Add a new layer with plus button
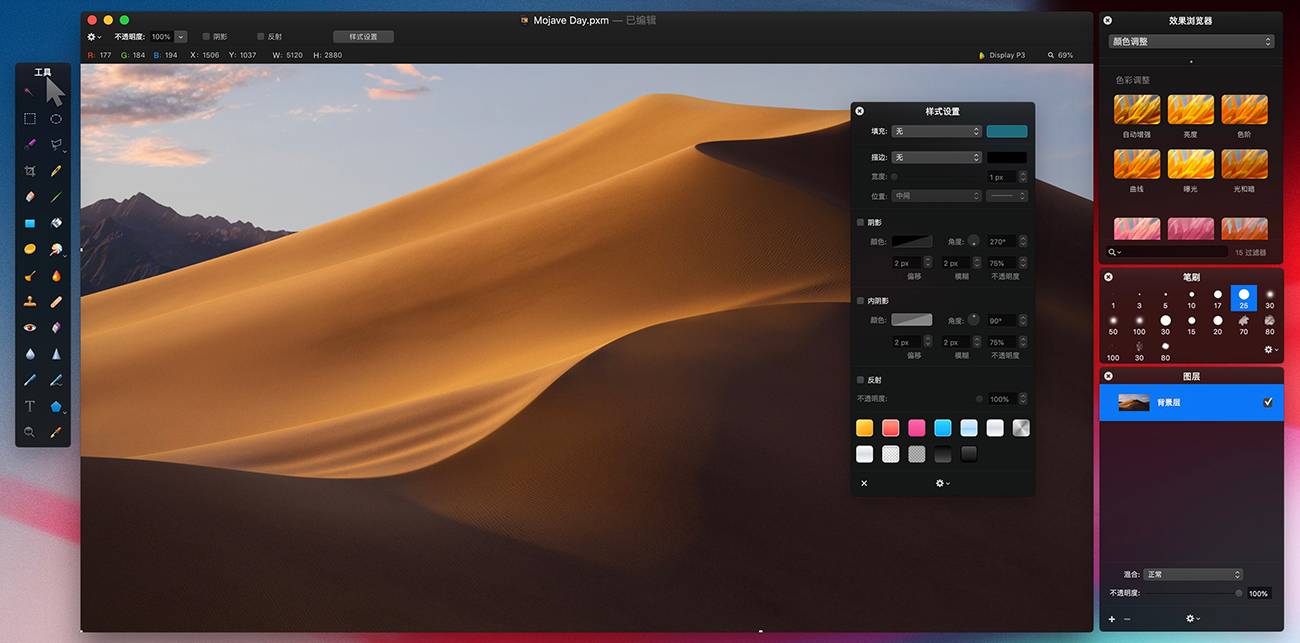Viewport: 1300px width, 643px height. point(1111,619)
